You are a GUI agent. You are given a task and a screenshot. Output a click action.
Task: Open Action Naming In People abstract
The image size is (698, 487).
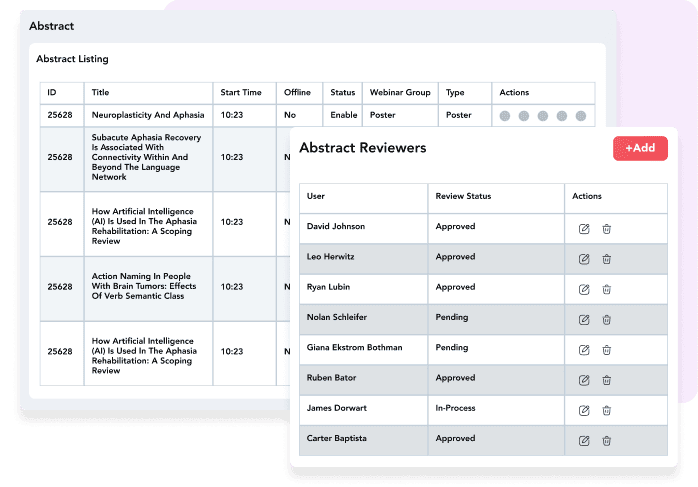pyautogui.click(x=139, y=287)
